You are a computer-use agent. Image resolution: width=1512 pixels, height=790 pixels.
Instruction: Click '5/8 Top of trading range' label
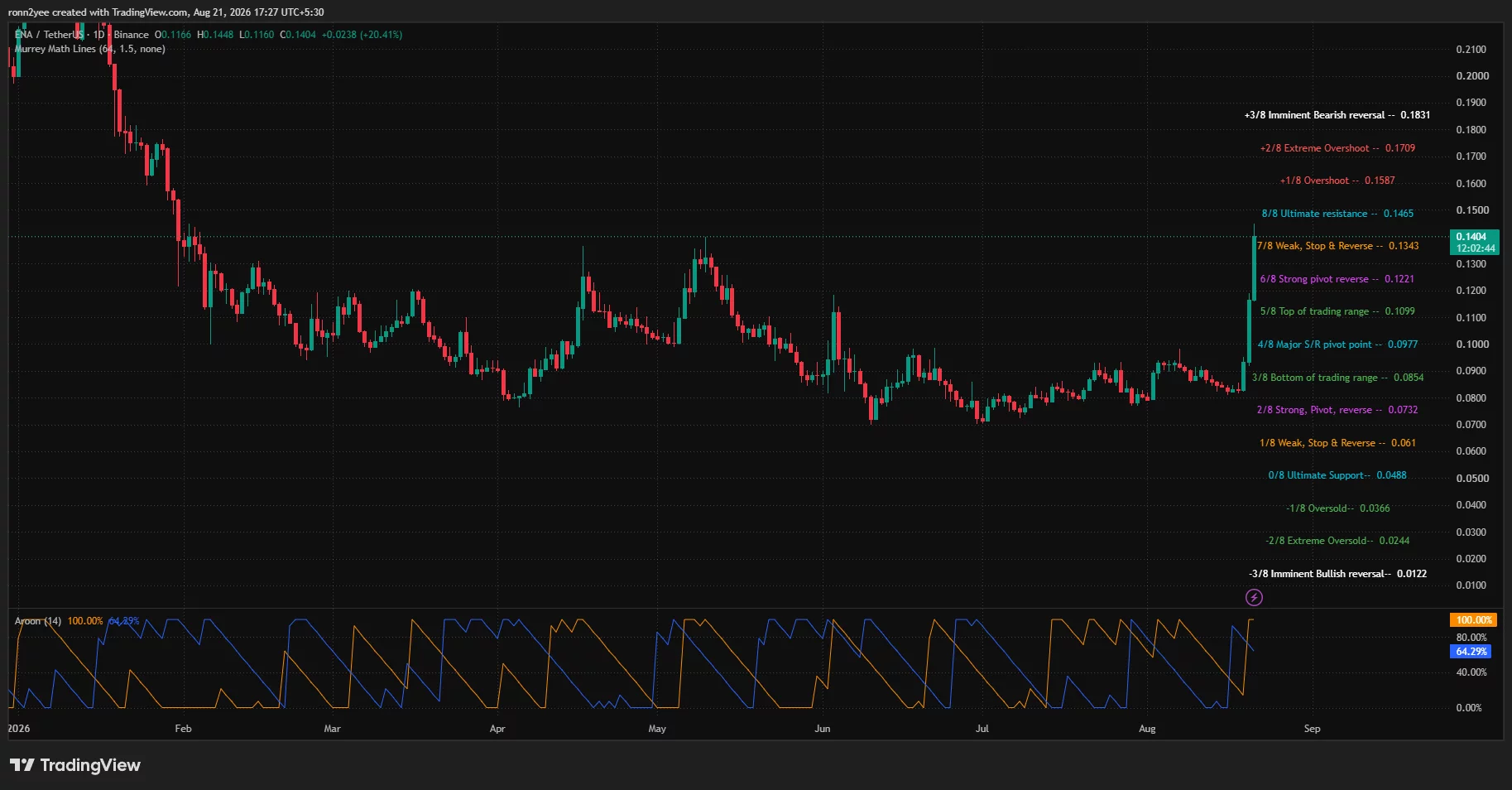point(1337,311)
